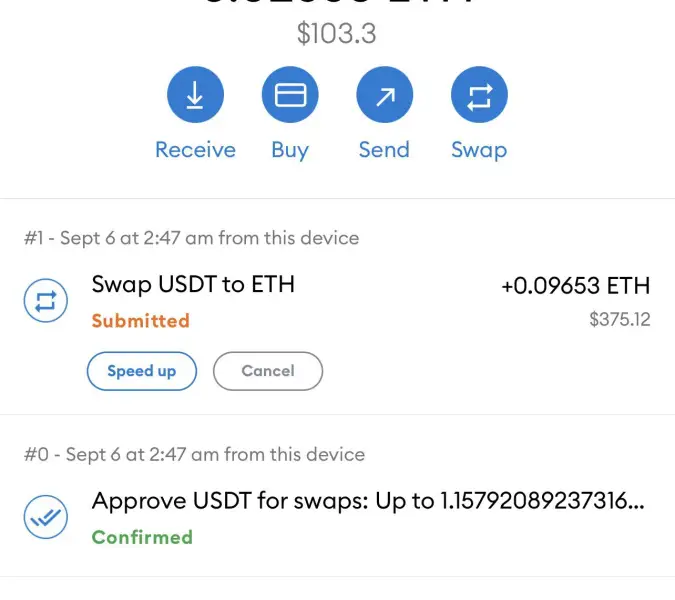This screenshot has width=675, height=600.
Task: Click the Receive text label
Action: click(195, 150)
